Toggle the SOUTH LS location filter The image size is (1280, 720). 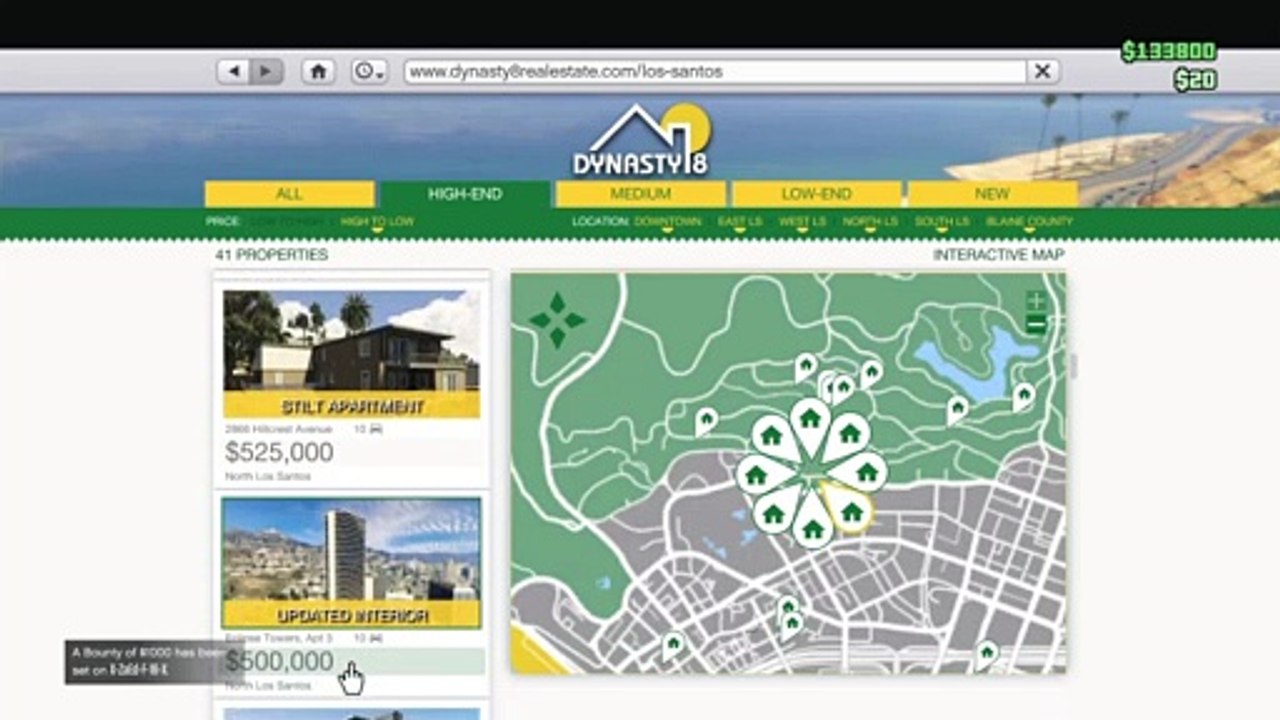click(942, 221)
